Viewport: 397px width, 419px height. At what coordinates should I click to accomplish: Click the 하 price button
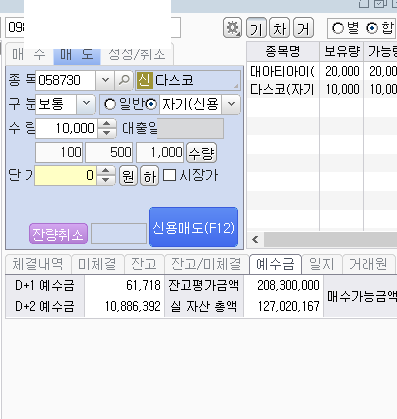coord(149,175)
